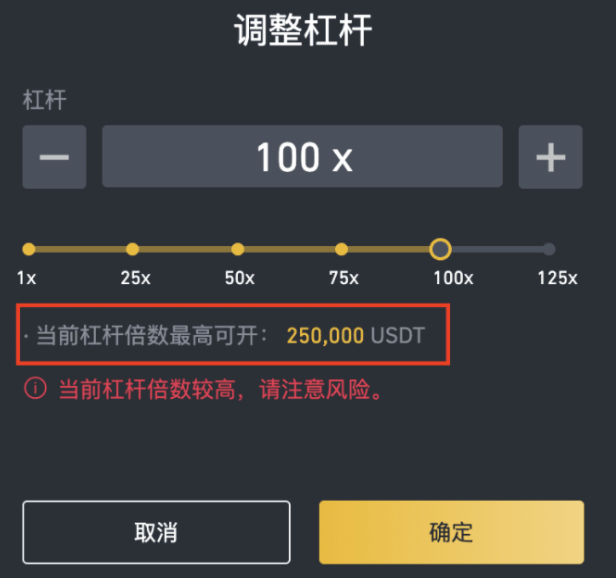Click the 1x label below slider
Screen dimensions: 616x578
pos(26,278)
